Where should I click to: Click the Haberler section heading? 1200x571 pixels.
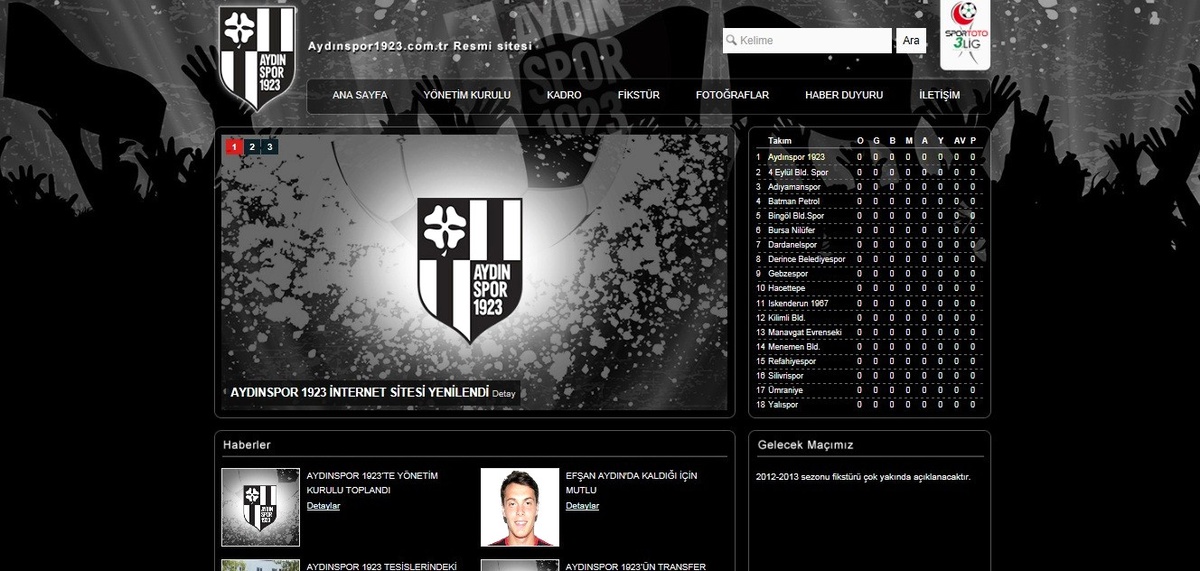tap(247, 445)
